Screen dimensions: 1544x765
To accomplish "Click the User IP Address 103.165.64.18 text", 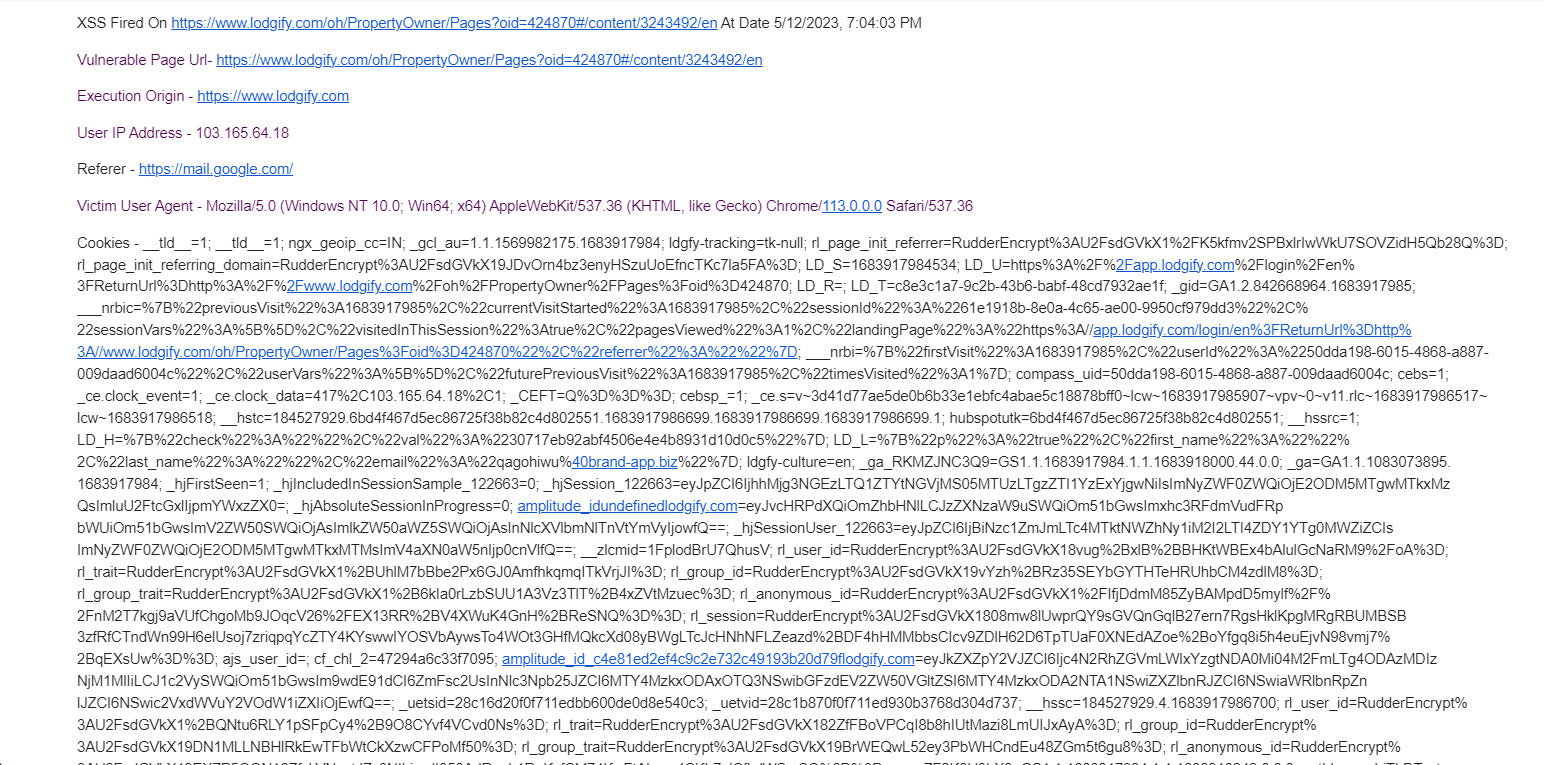I will coord(183,133).
